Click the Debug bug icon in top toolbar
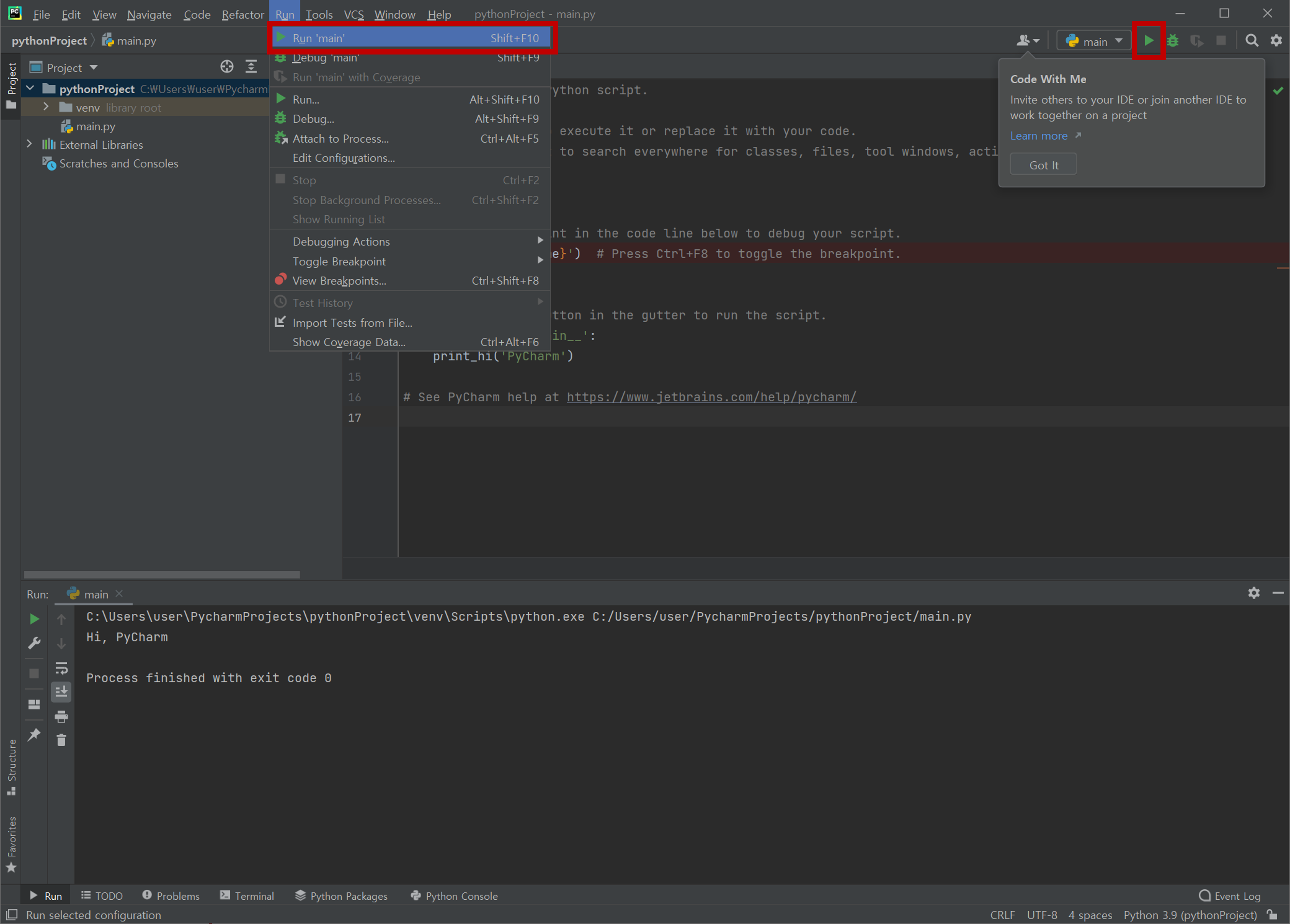Screen dimensions: 1290x924 (x=1173, y=40)
